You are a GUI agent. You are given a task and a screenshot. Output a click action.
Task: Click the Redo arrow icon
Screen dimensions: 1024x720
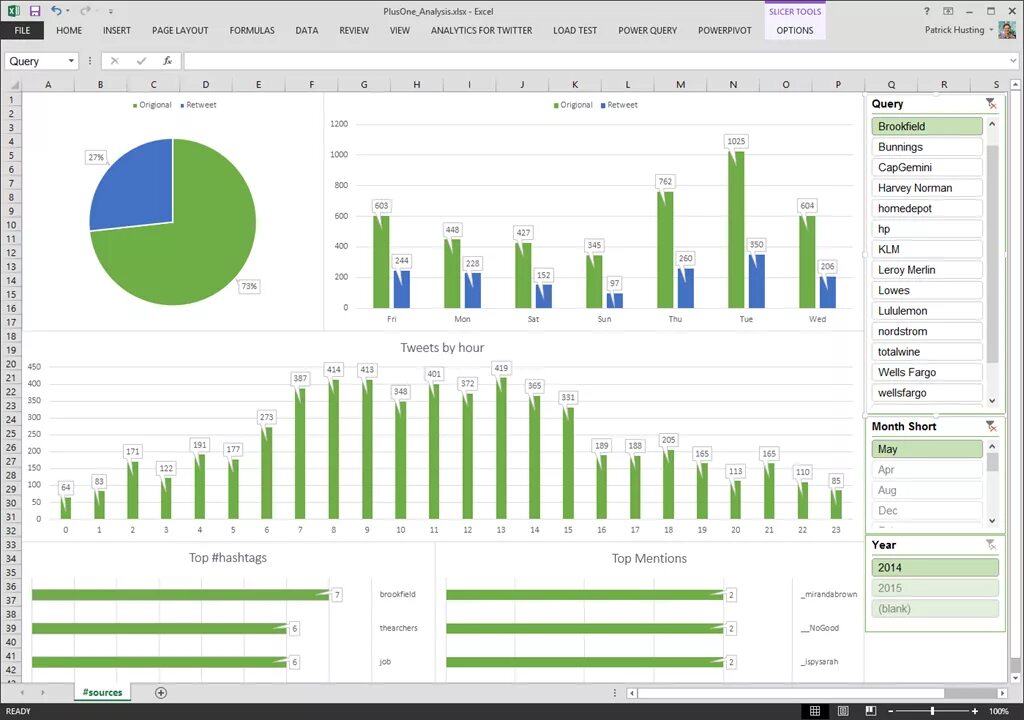(x=85, y=10)
